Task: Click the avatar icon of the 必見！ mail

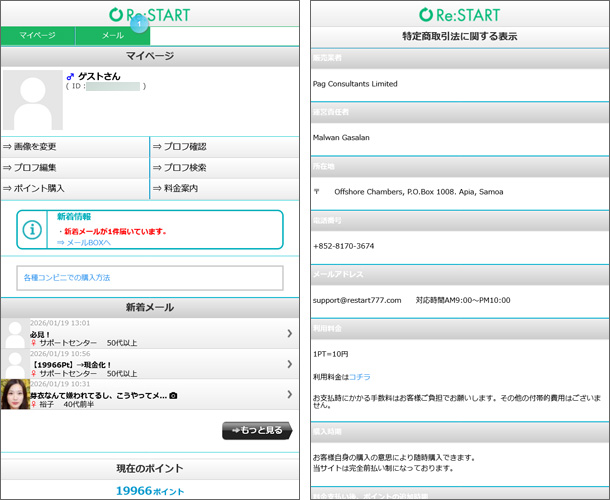Action: point(15,333)
